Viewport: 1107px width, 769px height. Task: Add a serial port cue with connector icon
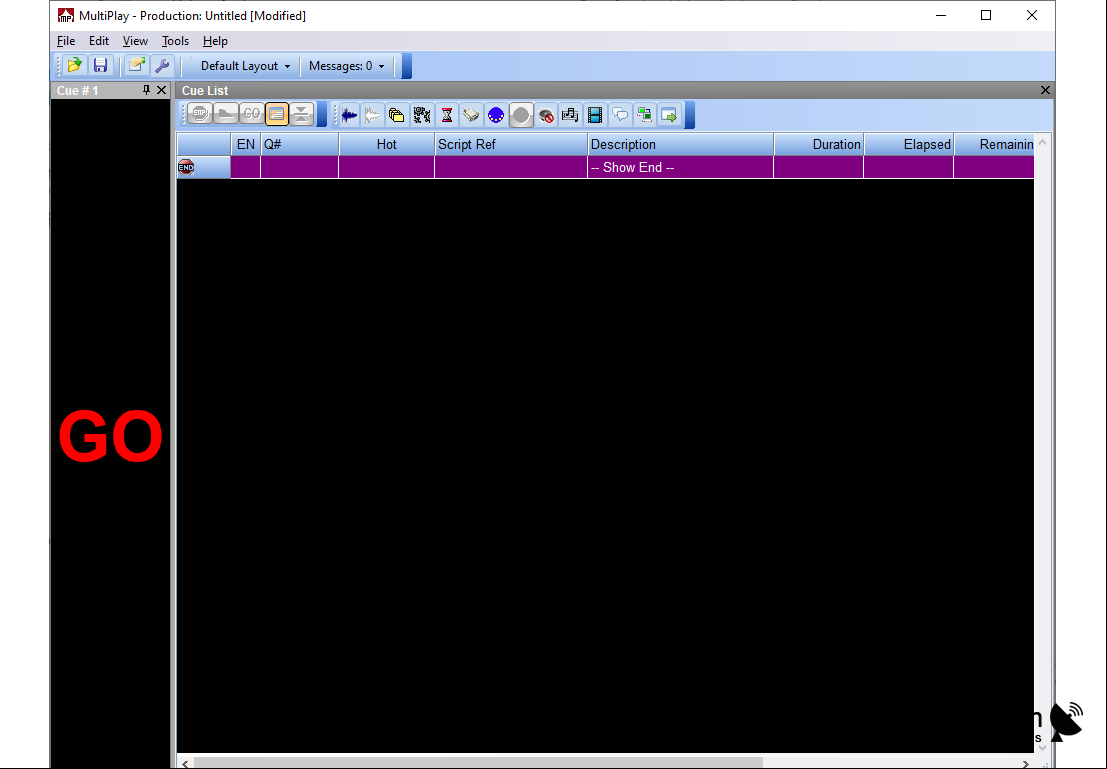coord(471,114)
